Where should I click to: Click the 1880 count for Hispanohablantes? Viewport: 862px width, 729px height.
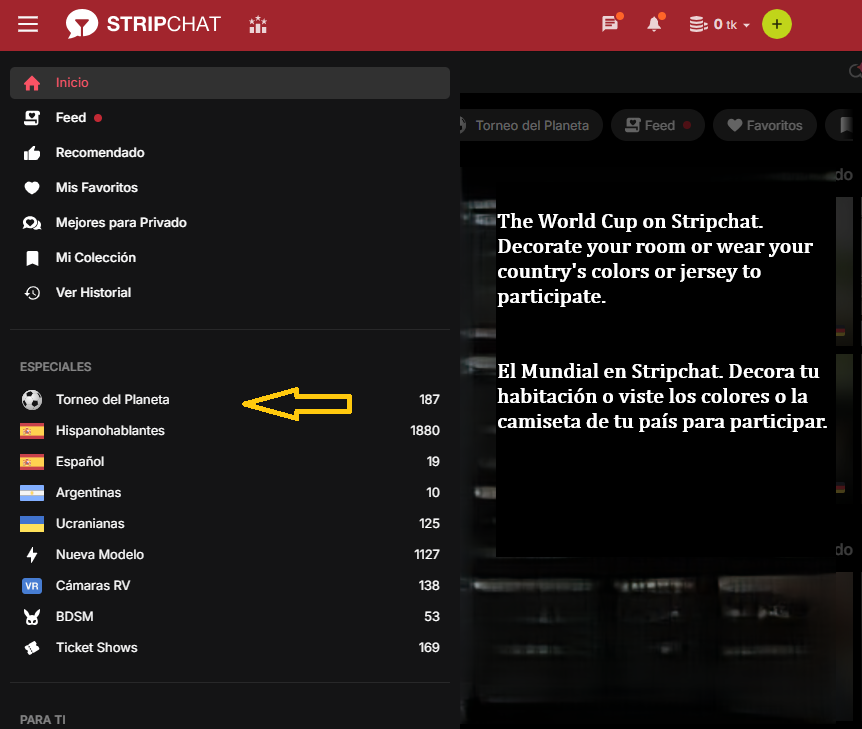425,430
